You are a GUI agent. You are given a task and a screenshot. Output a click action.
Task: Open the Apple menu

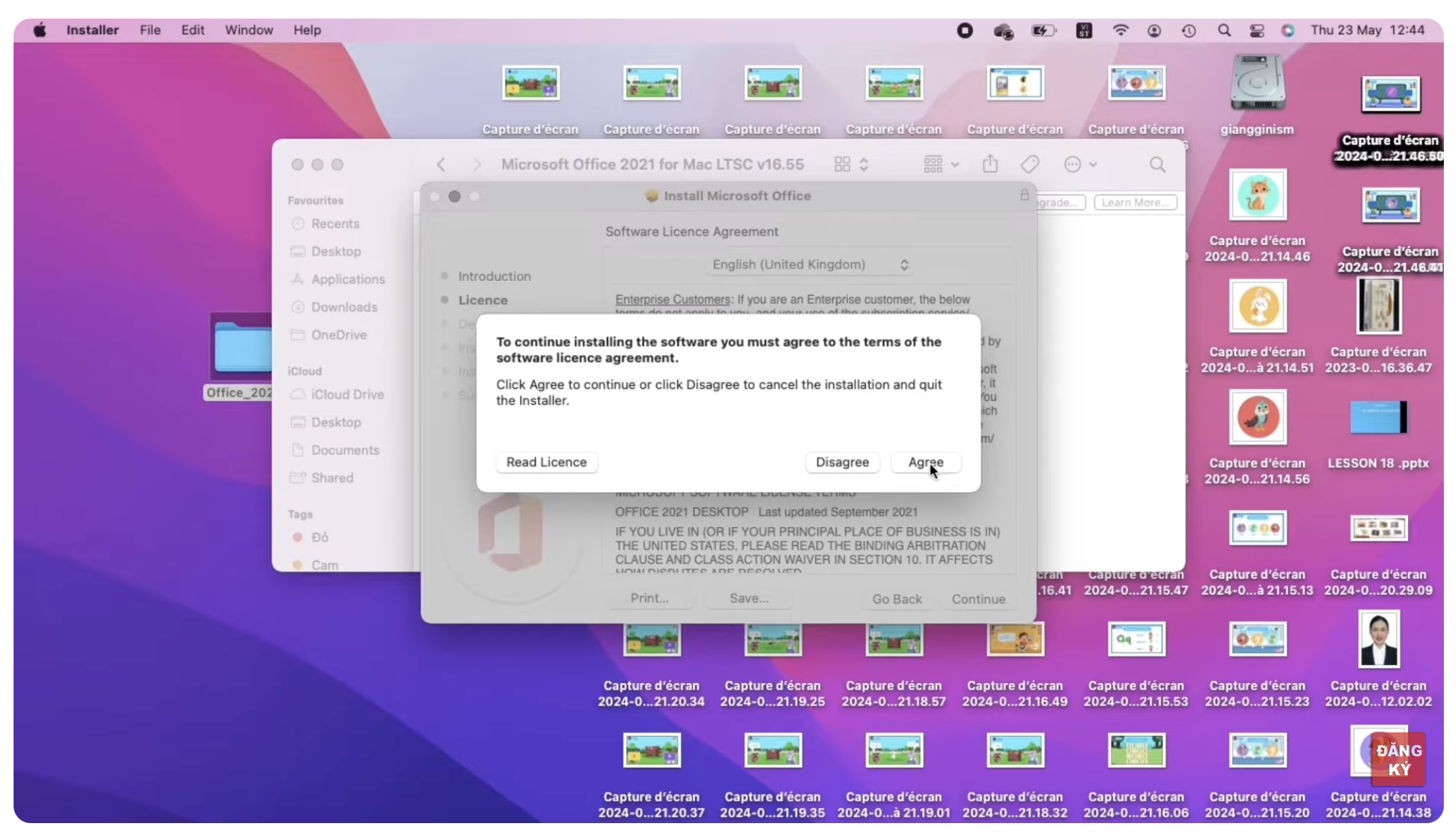tap(40, 30)
